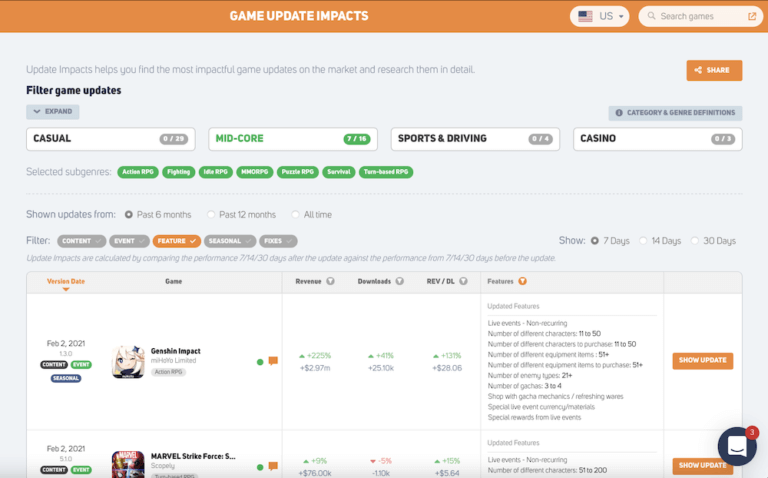The width and height of the screenshot is (768, 478).
Task: Click the orange comment icon for MARVEL Strike Force
Action: tap(273, 466)
